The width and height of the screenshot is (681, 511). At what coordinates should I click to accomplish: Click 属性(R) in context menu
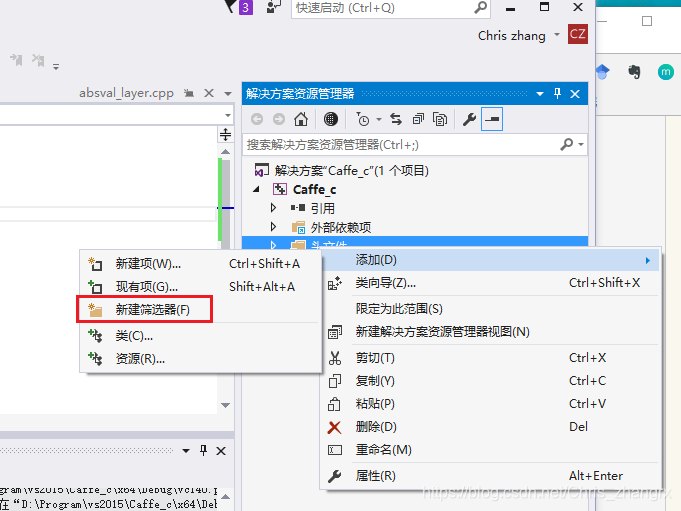tap(491, 476)
